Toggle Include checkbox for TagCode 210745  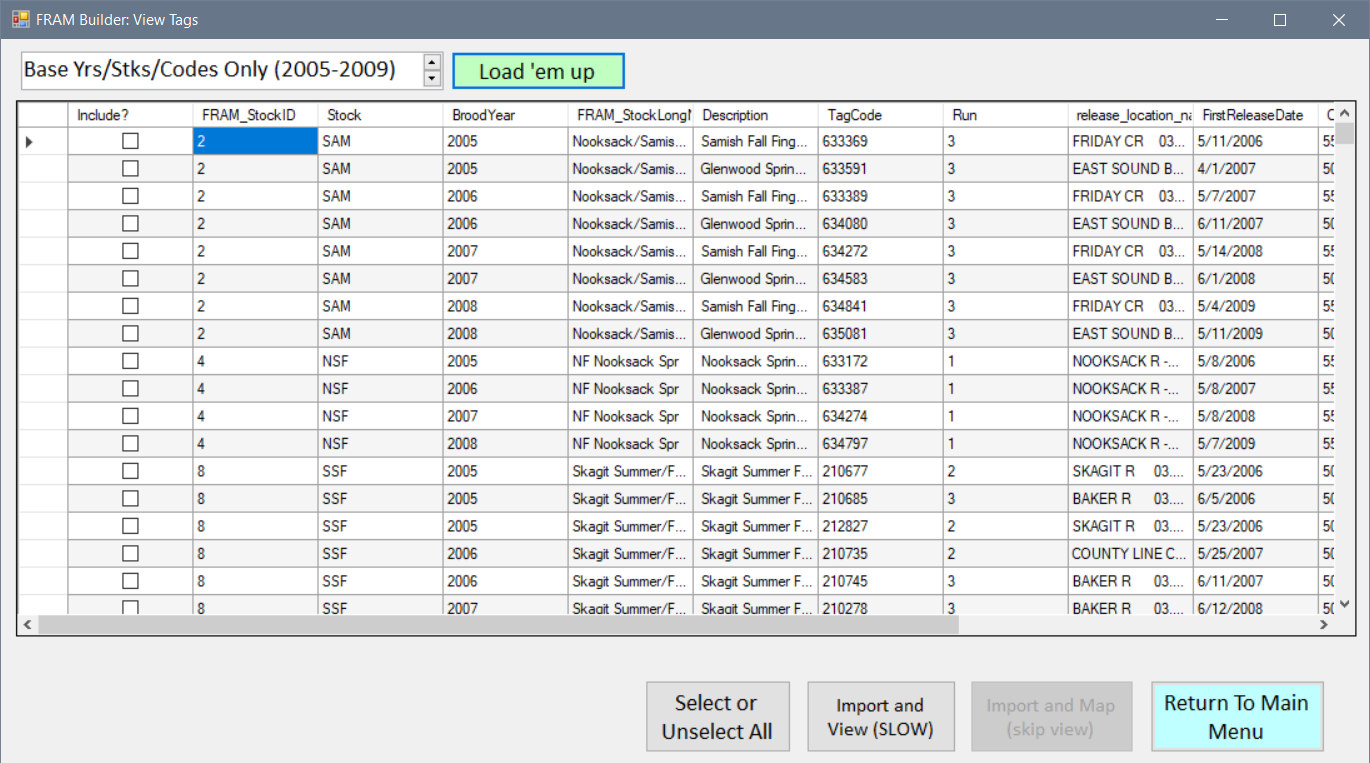pos(130,581)
